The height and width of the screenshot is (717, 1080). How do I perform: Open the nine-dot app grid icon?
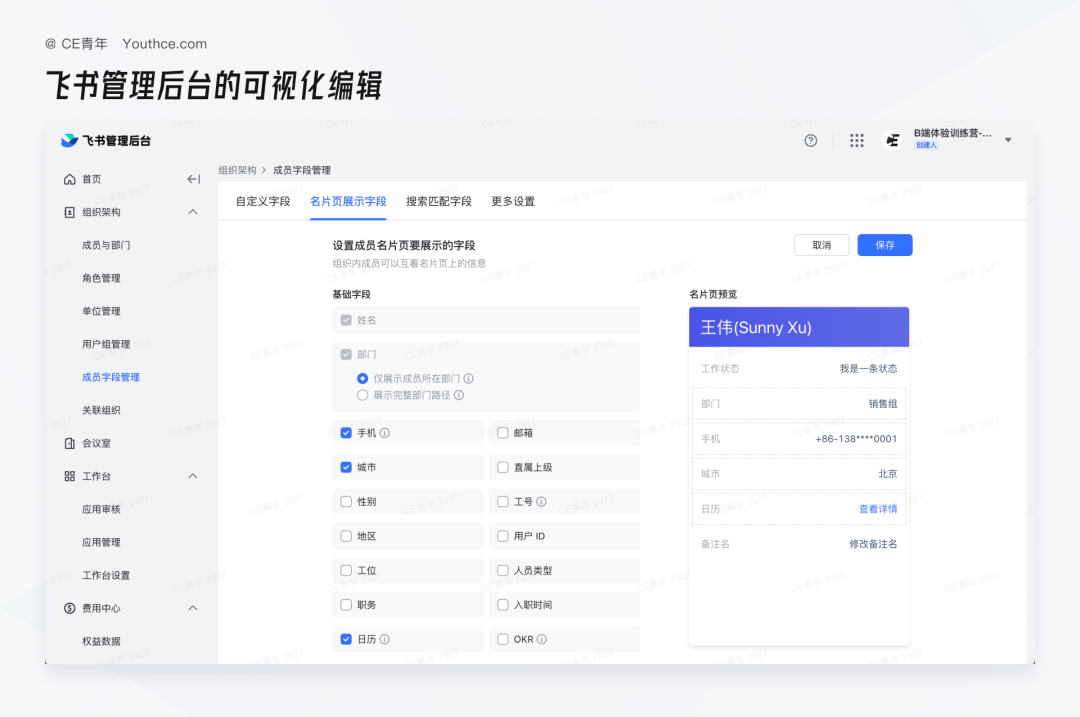tap(856, 141)
